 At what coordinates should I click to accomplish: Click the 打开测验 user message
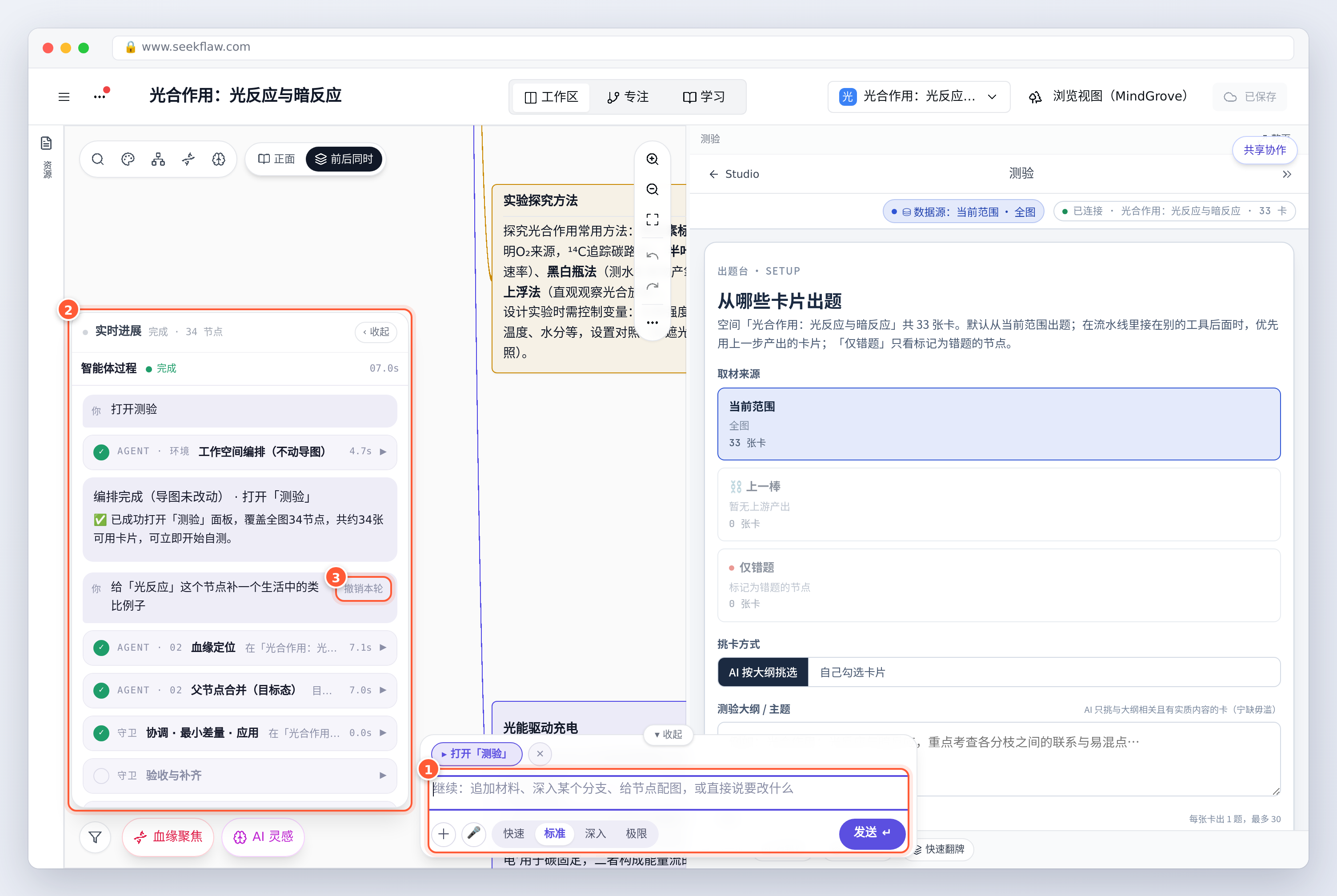click(240, 410)
